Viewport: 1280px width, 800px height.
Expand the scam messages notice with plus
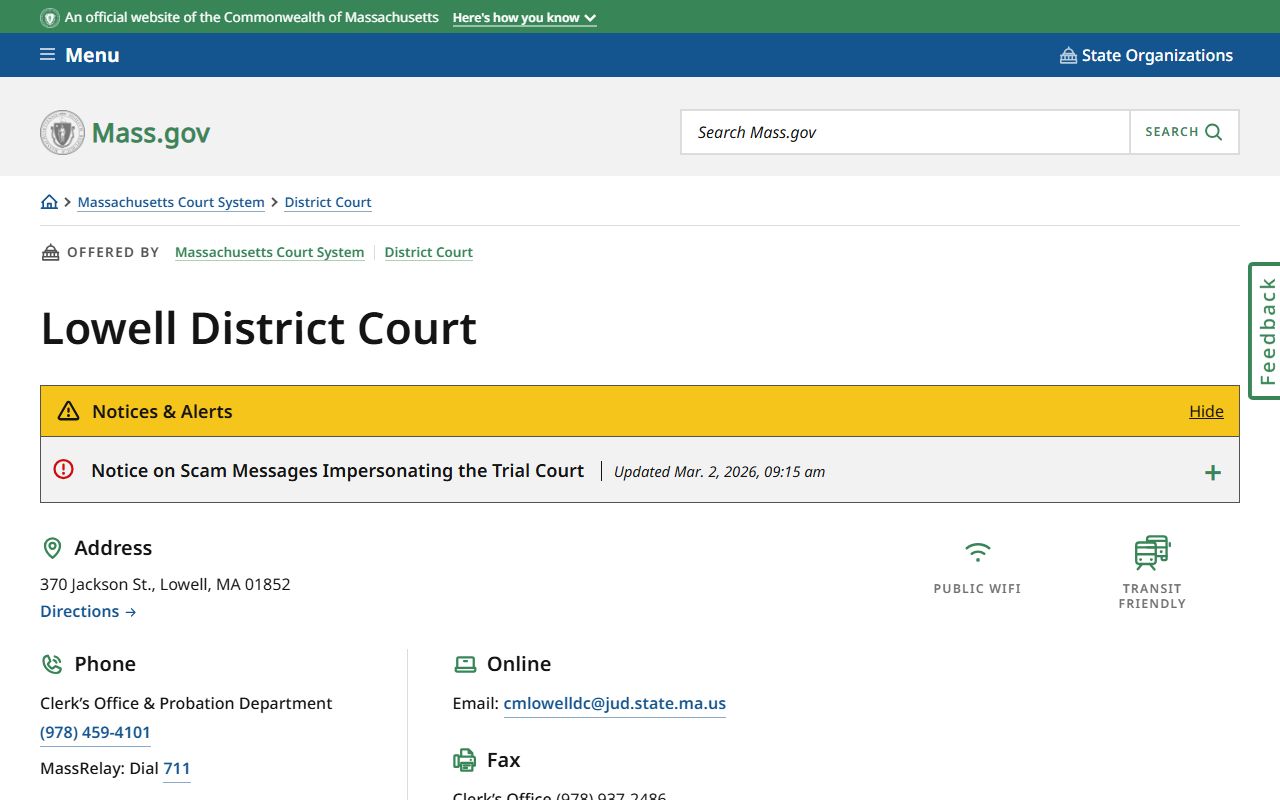[x=1212, y=472]
